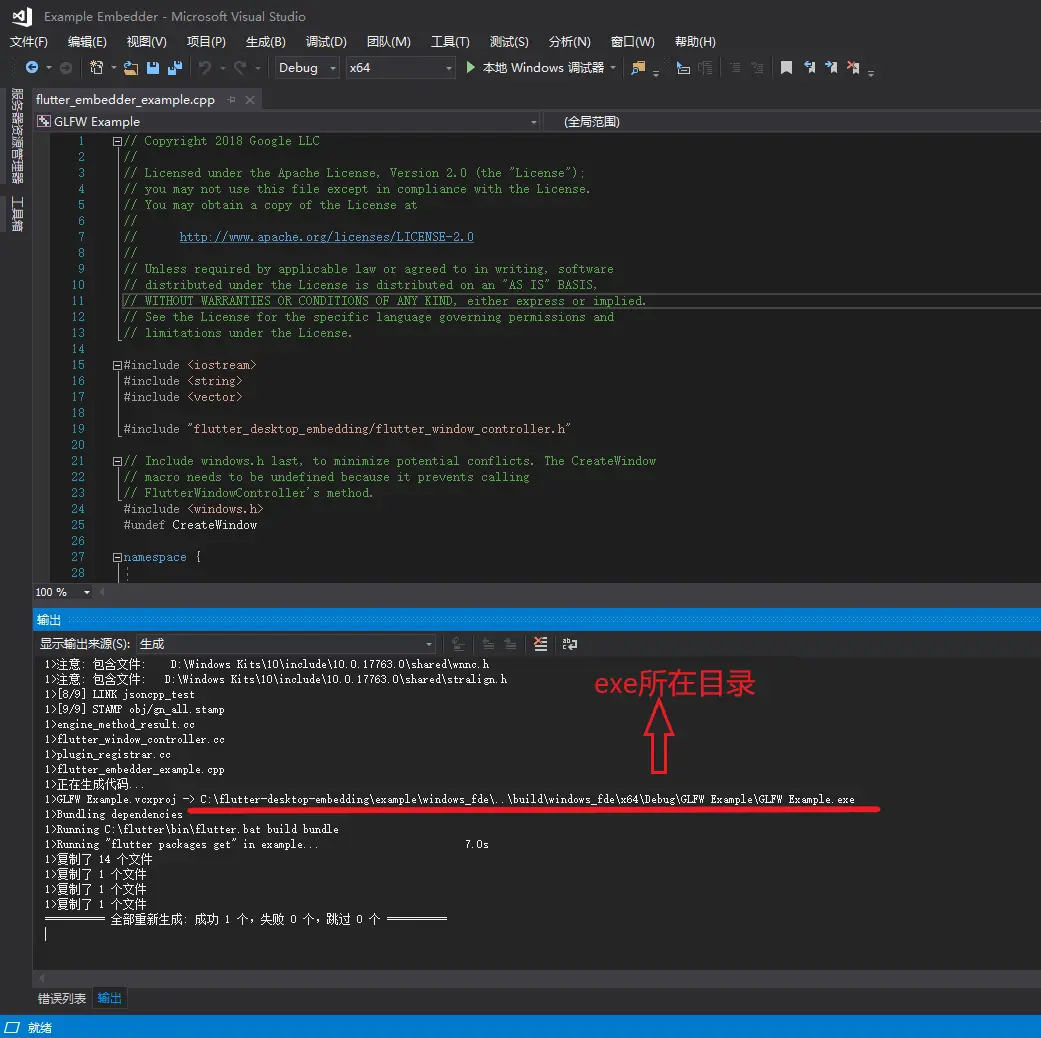Click the output line with GLFW Example.exe path
Viewport: 1041px width, 1038px height.
coord(449,799)
